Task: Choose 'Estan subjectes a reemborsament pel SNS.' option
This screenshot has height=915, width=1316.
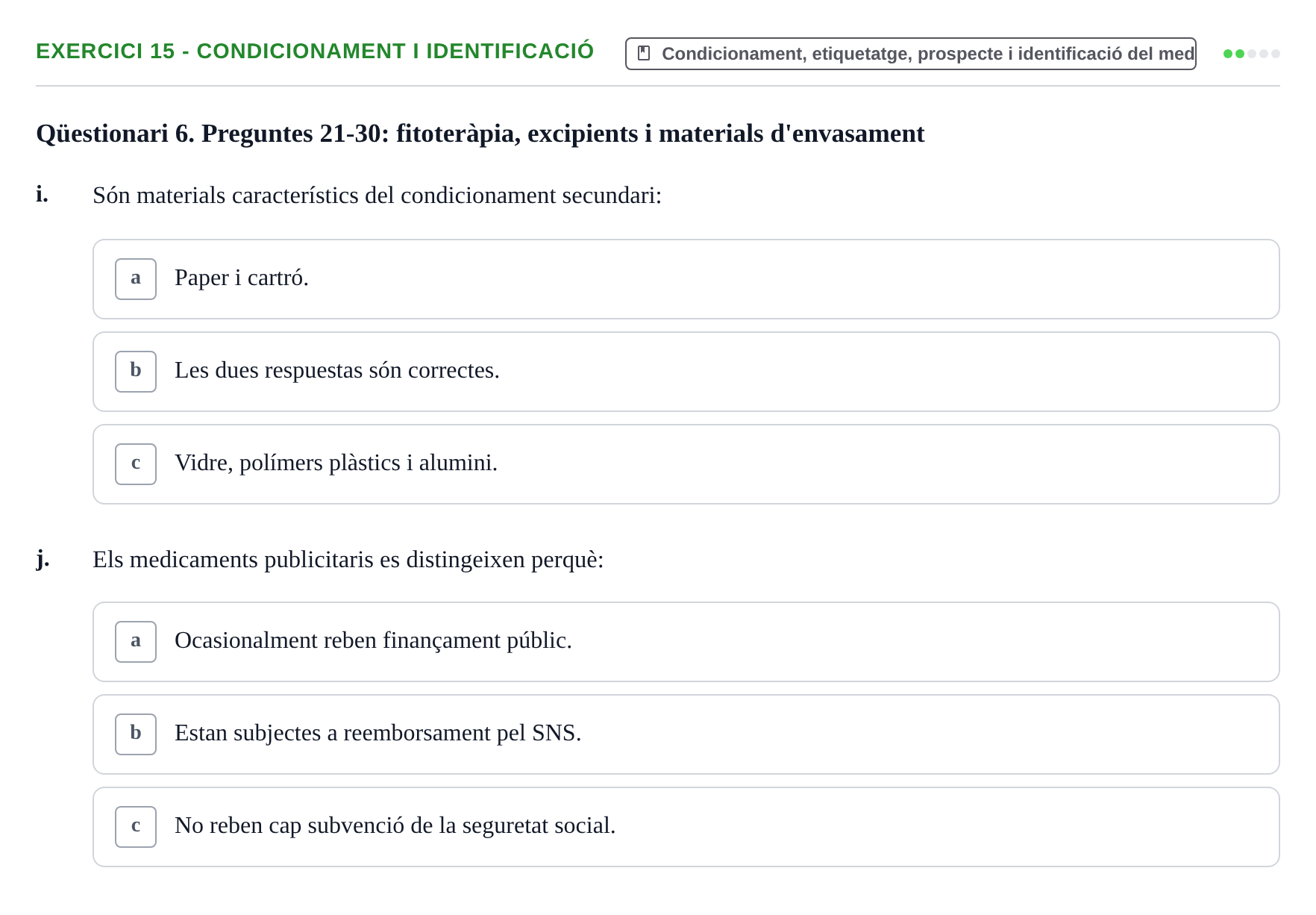Action: click(686, 734)
